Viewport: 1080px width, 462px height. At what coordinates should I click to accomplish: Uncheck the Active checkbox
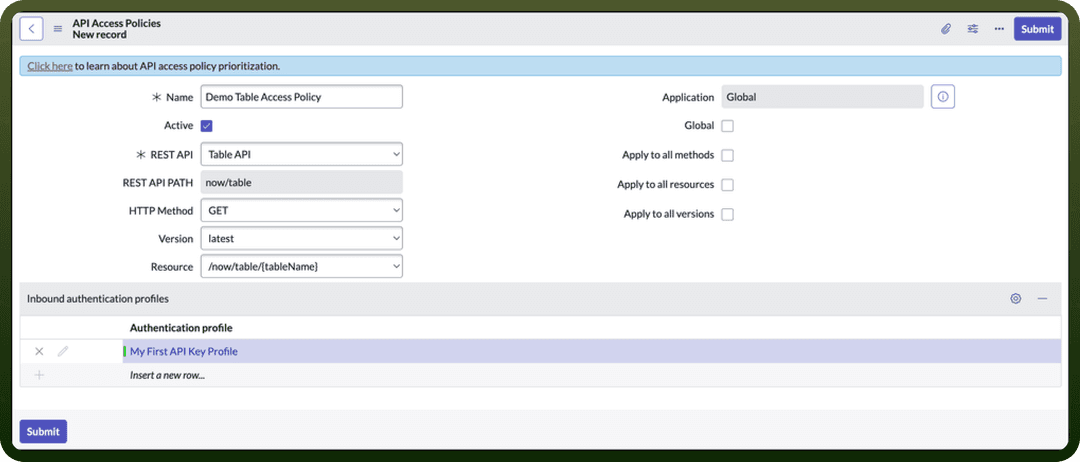click(x=207, y=126)
